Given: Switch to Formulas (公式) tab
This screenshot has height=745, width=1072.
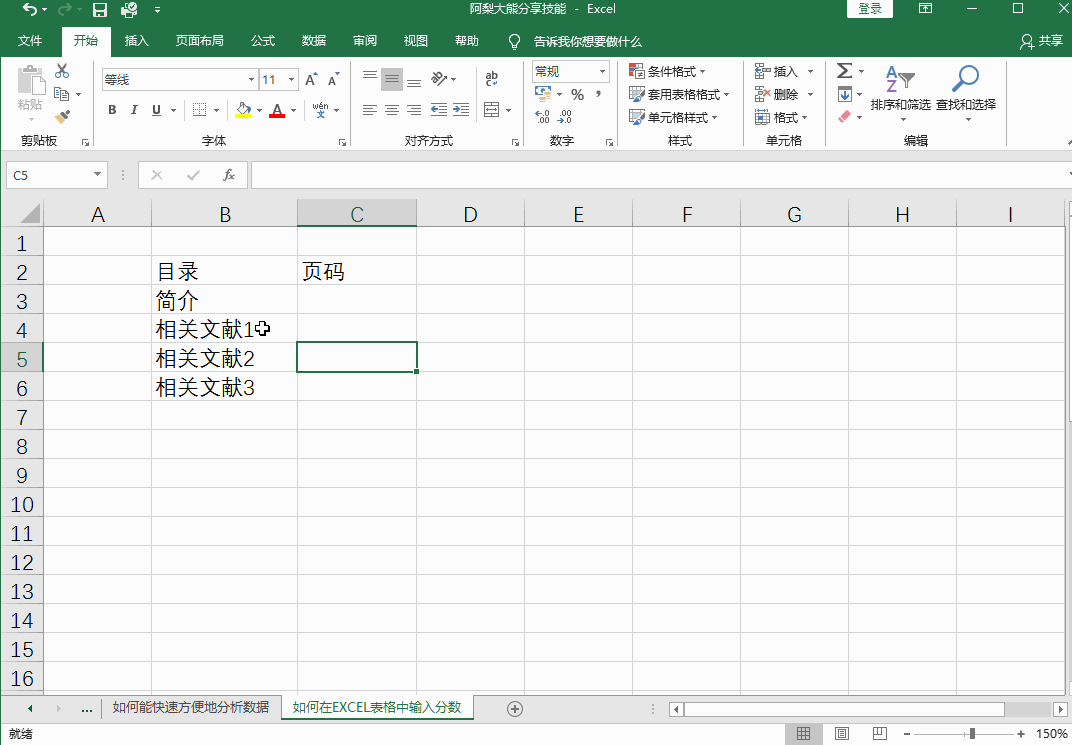Looking at the screenshot, I should click(263, 41).
